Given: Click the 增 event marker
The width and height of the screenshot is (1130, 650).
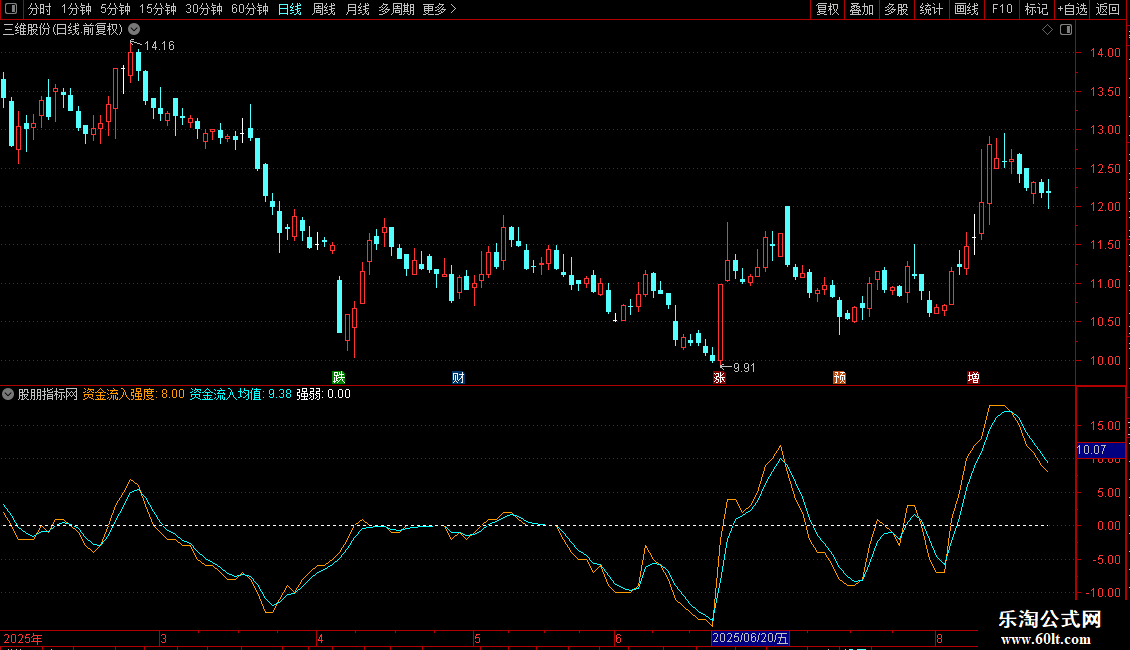Looking at the screenshot, I should [973, 378].
